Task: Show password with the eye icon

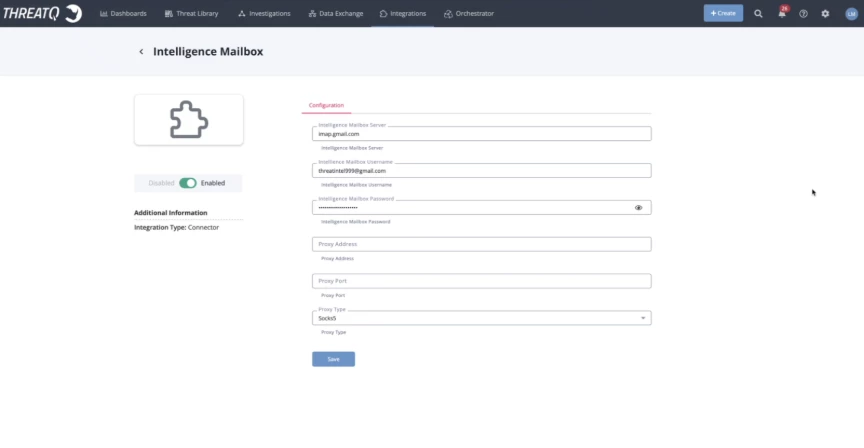Action: click(x=638, y=208)
